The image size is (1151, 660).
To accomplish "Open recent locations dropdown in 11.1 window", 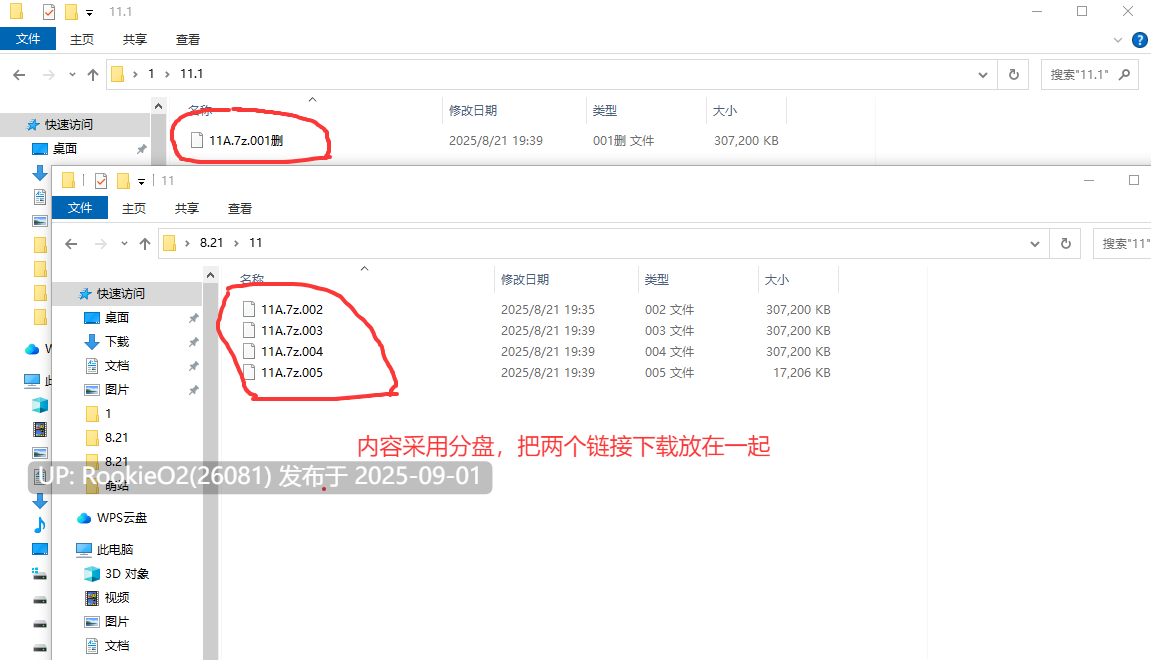I will point(72,74).
